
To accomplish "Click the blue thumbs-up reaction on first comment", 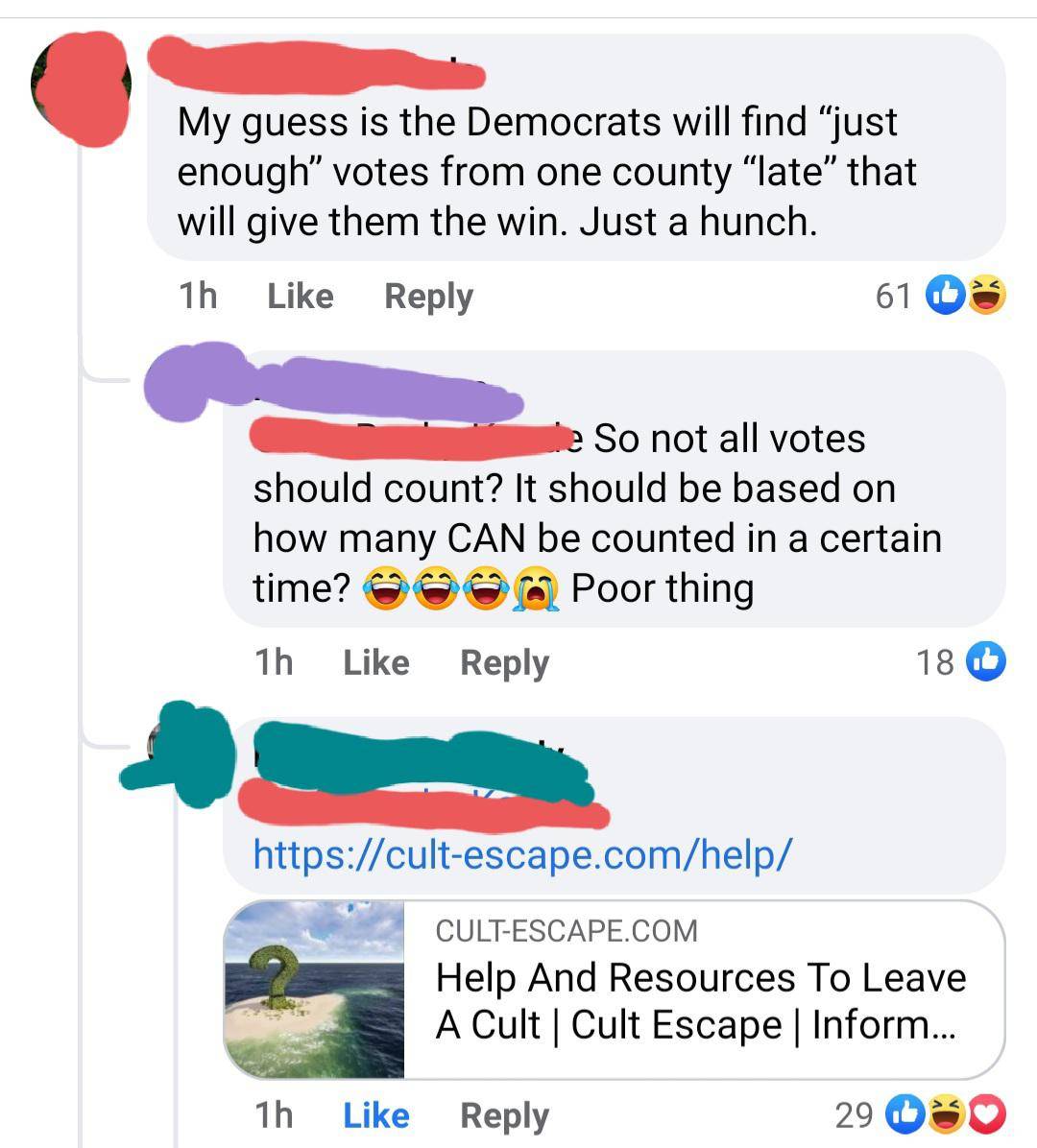I will pyautogui.click(x=946, y=295).
